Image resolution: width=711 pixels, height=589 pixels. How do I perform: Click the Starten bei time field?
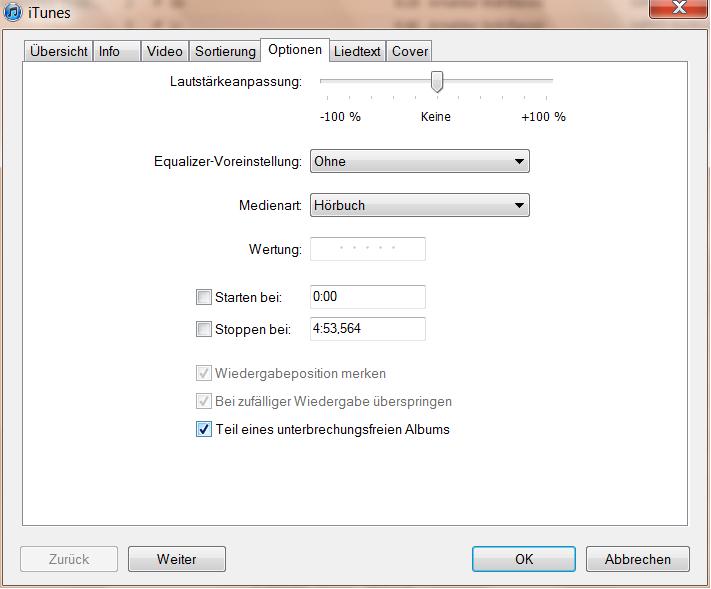pos(368,297)
